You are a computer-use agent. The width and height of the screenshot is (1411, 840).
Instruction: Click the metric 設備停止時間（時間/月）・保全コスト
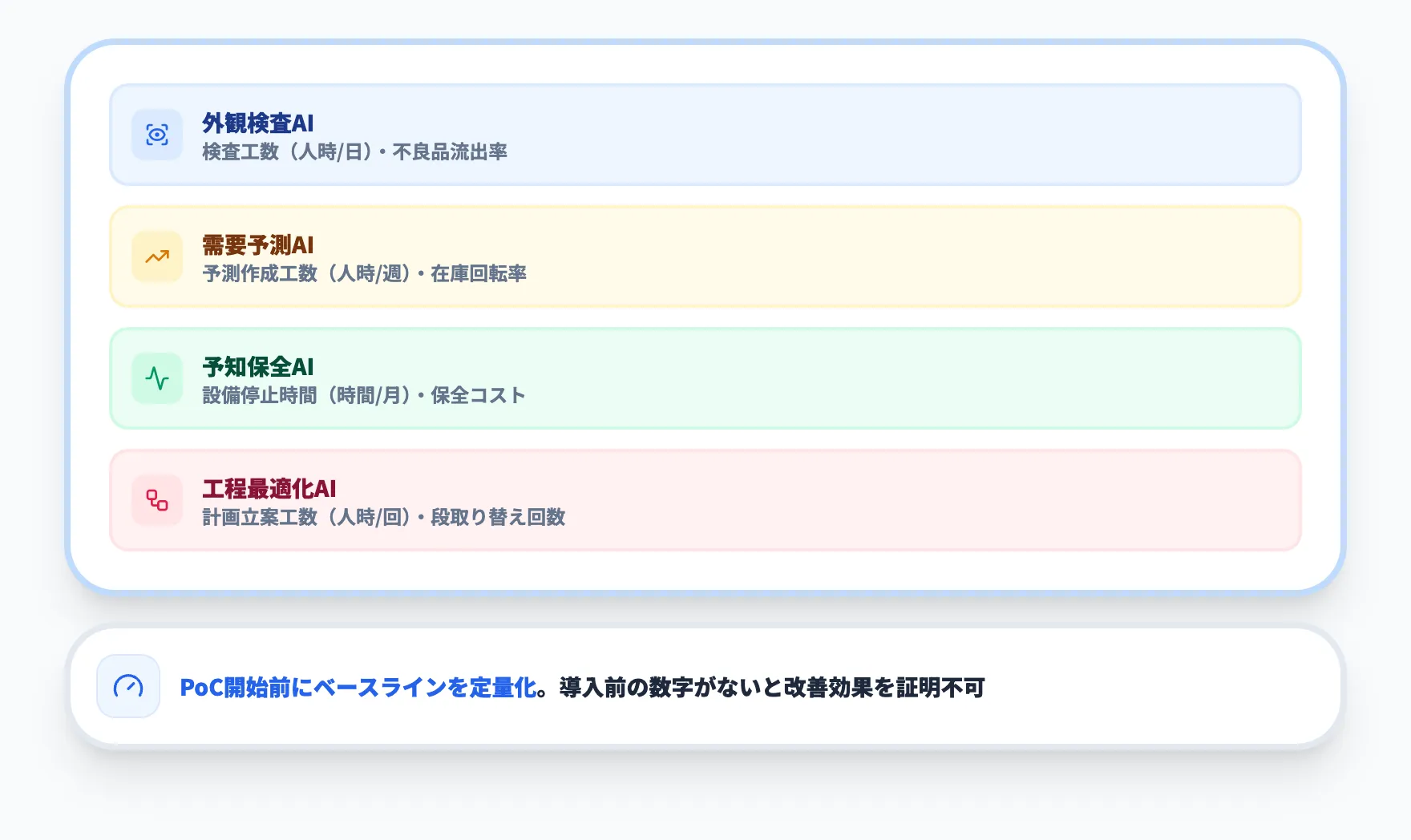coord(364,394)
